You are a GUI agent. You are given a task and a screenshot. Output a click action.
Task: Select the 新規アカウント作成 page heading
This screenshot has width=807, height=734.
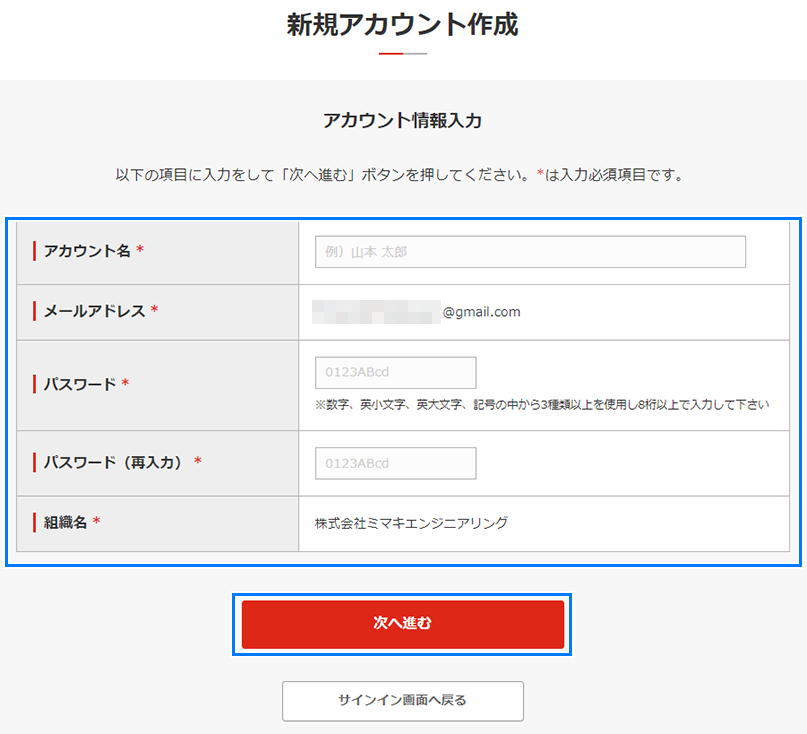(x=403, y=24)
